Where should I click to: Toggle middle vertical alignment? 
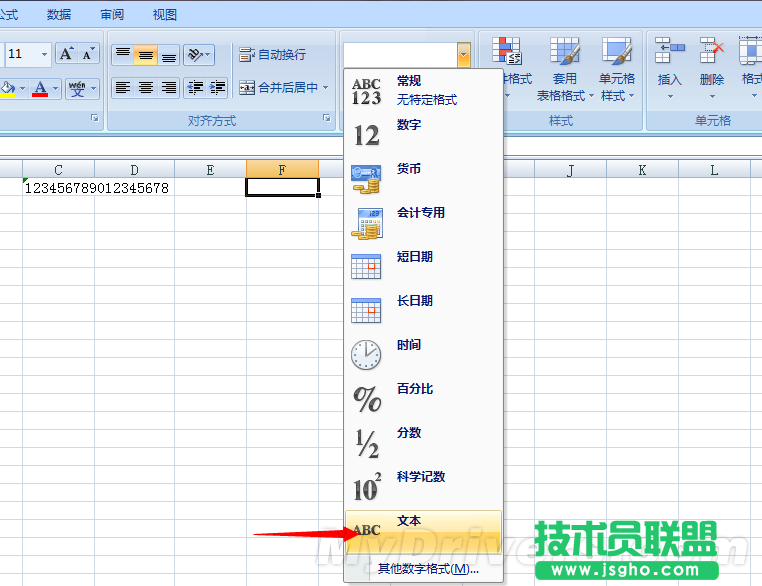pos(145,54)
